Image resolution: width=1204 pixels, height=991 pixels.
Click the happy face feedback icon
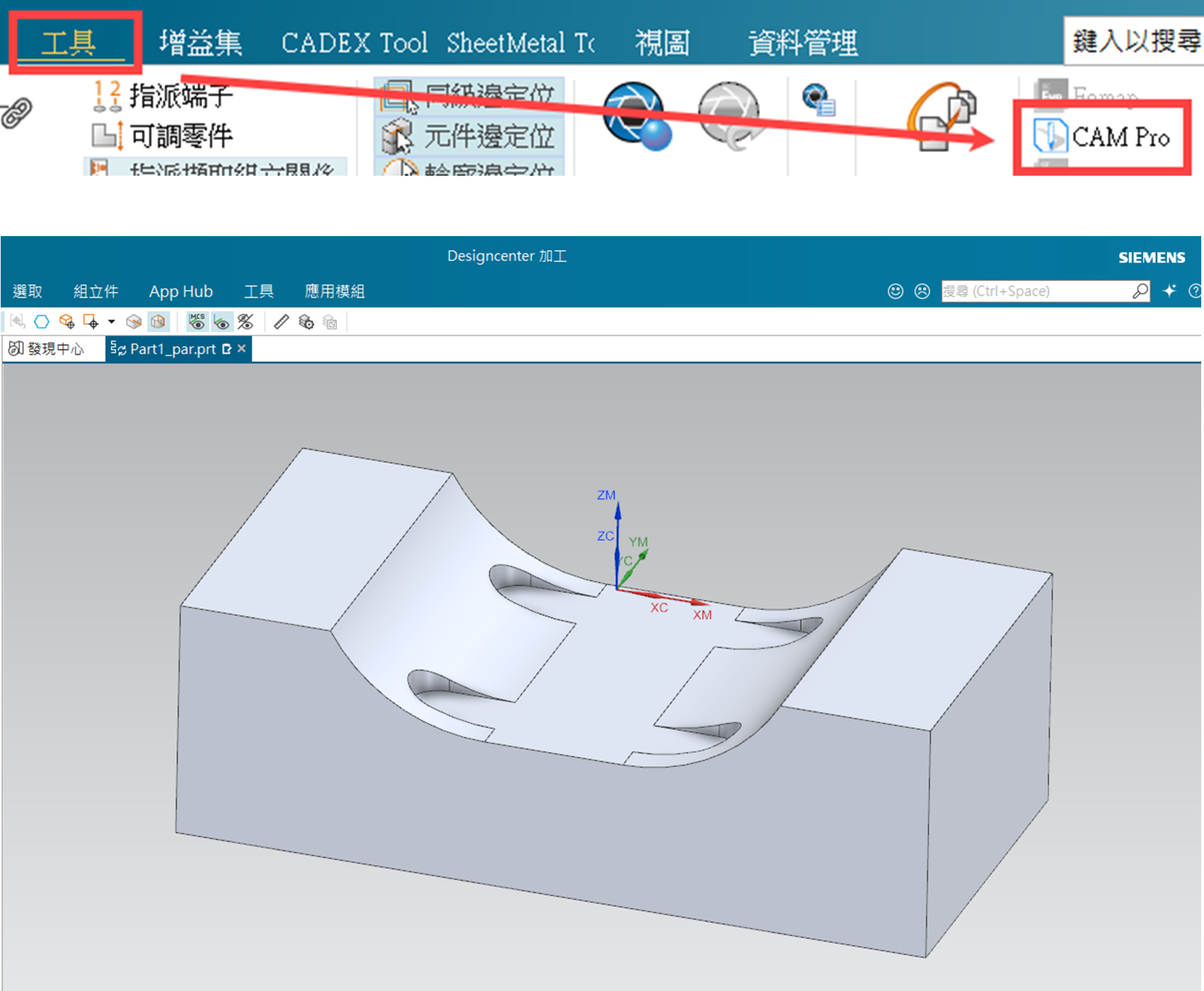pyautogui.click(x=896, y=291)
